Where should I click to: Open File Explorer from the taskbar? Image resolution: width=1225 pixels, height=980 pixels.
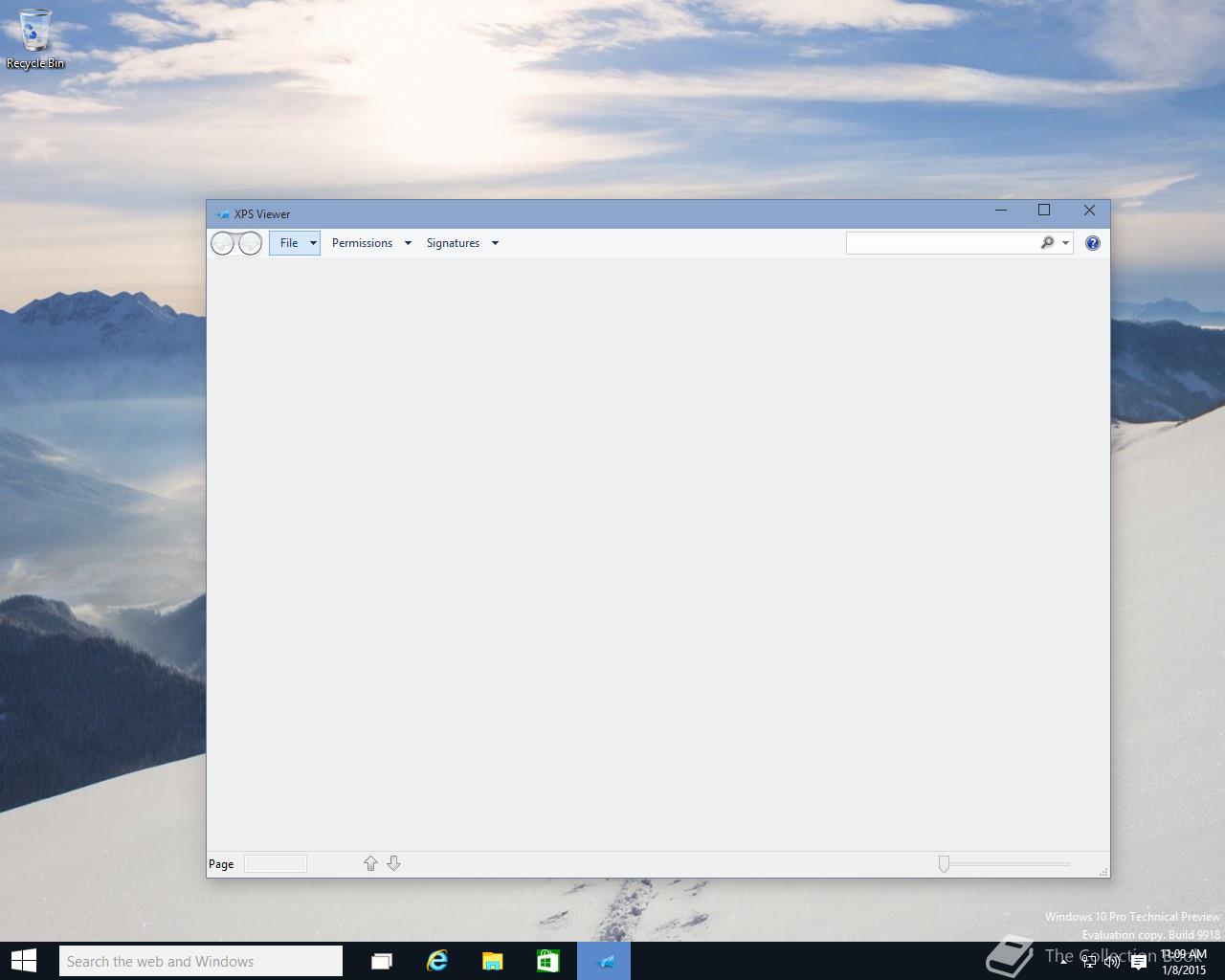click(x=493, y=961)
